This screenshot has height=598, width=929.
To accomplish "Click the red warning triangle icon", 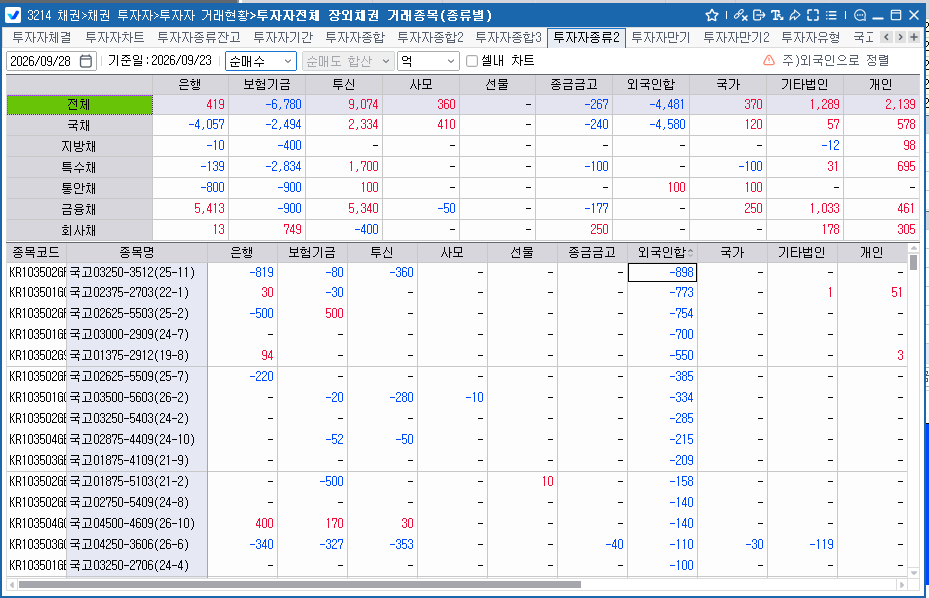I will tap(769, 60).
